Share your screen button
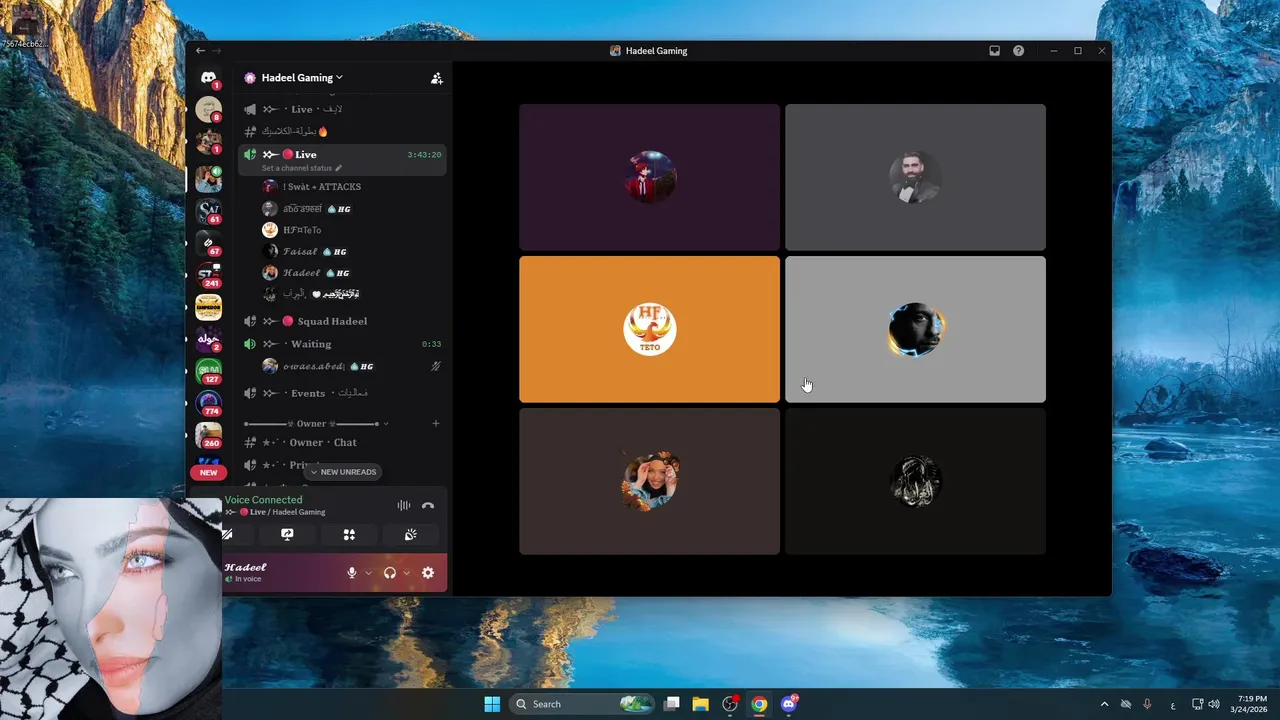This screenshot has width=1280, height=720. click(288, 535)
